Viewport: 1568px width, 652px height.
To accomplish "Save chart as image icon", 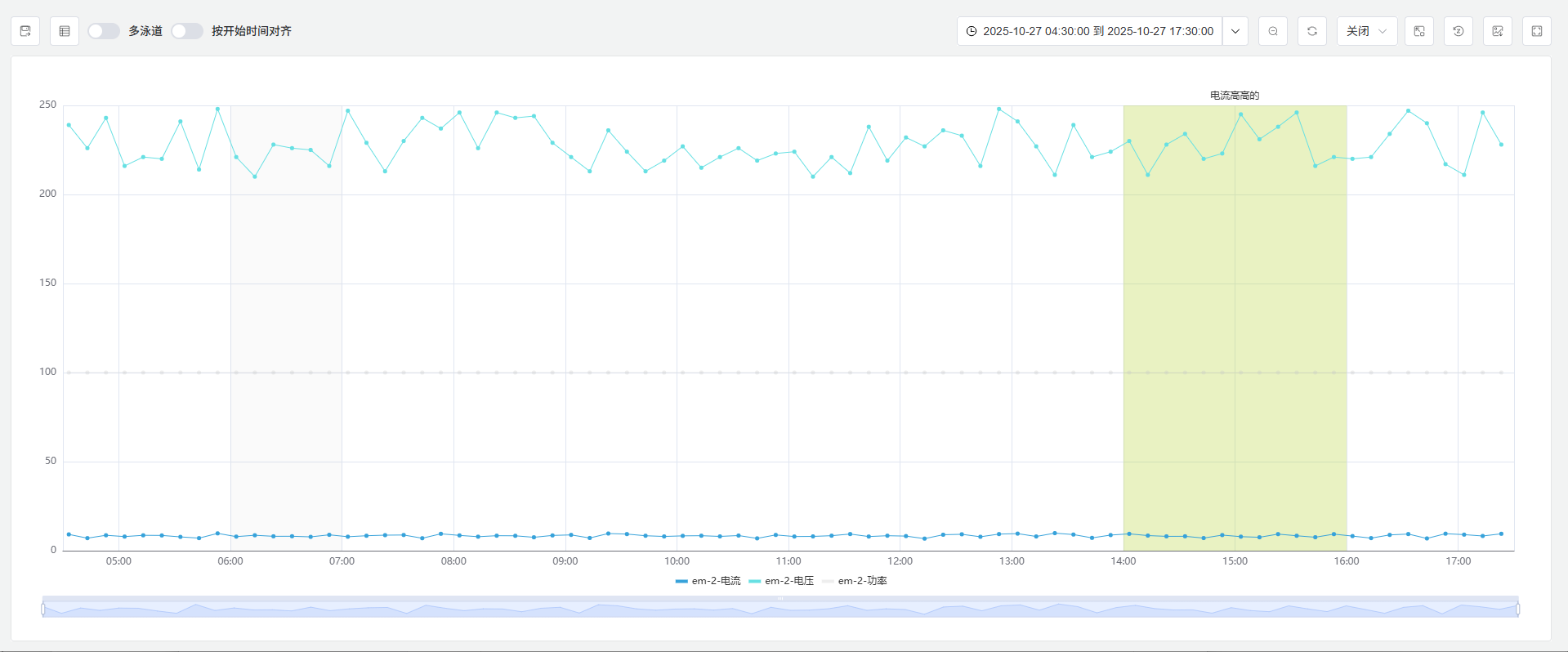I will tap(1498, 31).
